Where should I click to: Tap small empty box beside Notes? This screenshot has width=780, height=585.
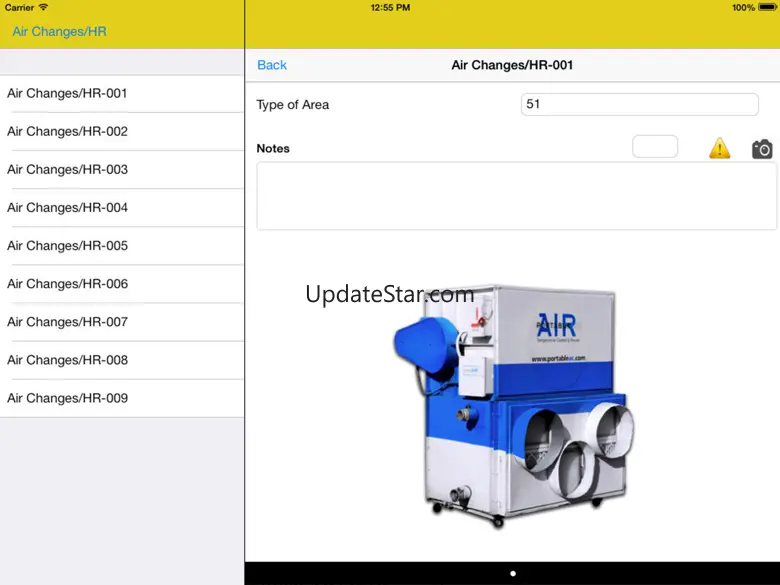click(x=655, y=146)
